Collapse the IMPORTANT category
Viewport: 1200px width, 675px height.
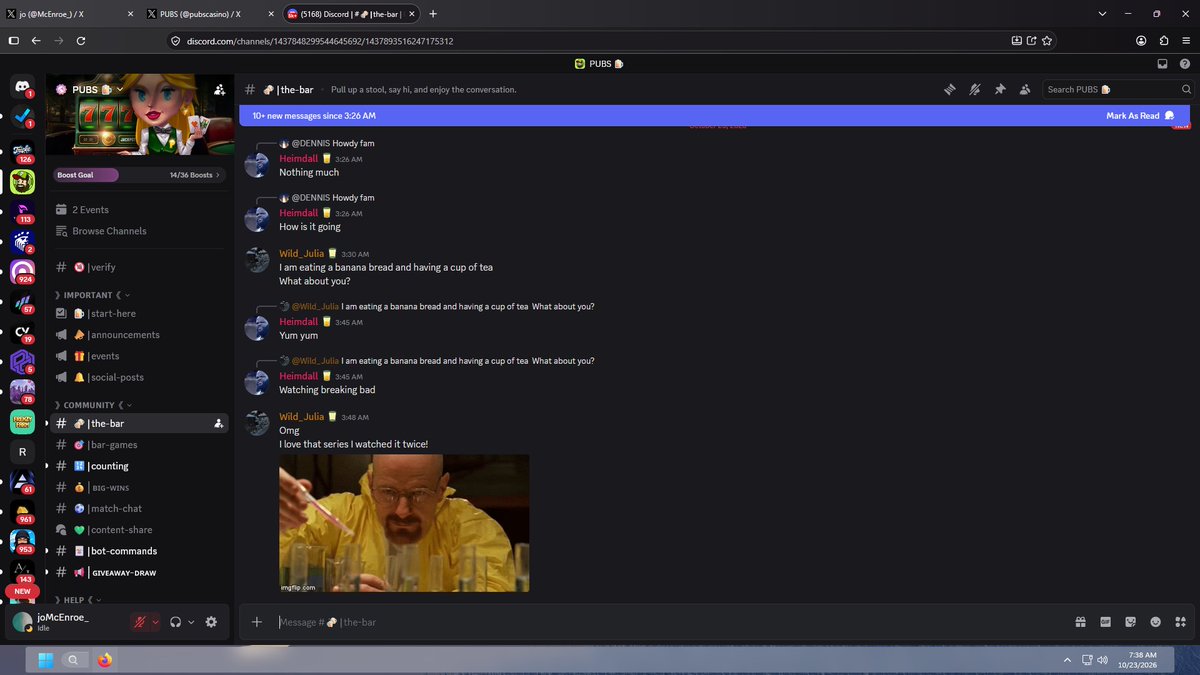pyautogui.click(x=92, y=295)
